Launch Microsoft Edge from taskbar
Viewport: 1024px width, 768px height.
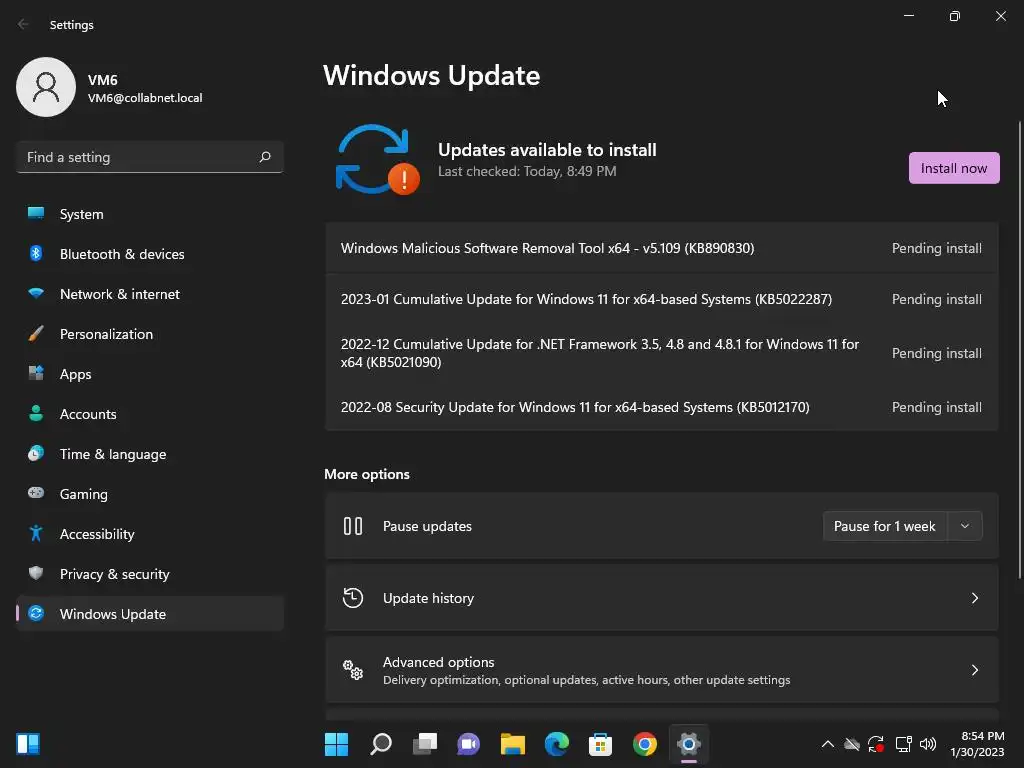(x=556, y=744)
